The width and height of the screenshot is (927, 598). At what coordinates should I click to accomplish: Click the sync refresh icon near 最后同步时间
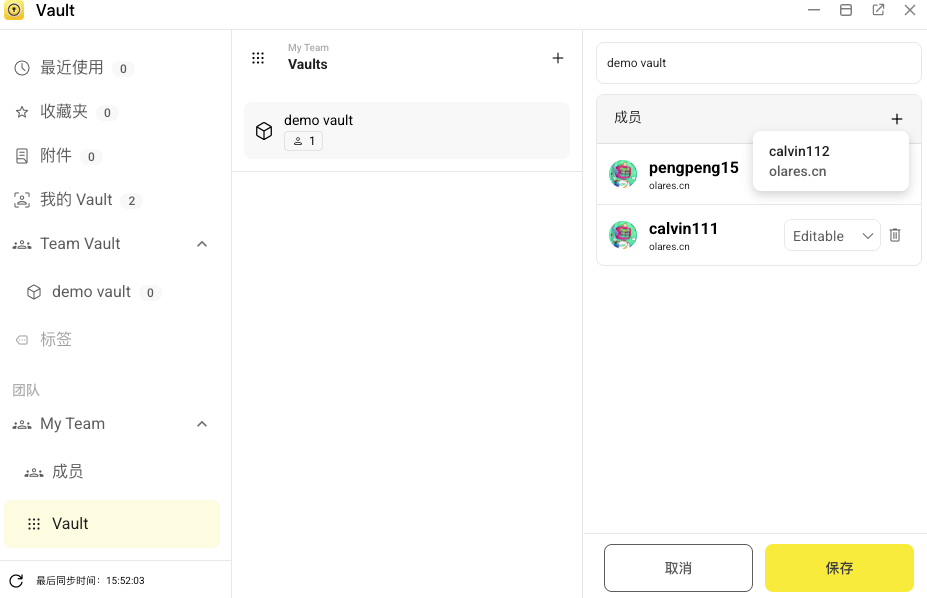[x=15, y=580]
